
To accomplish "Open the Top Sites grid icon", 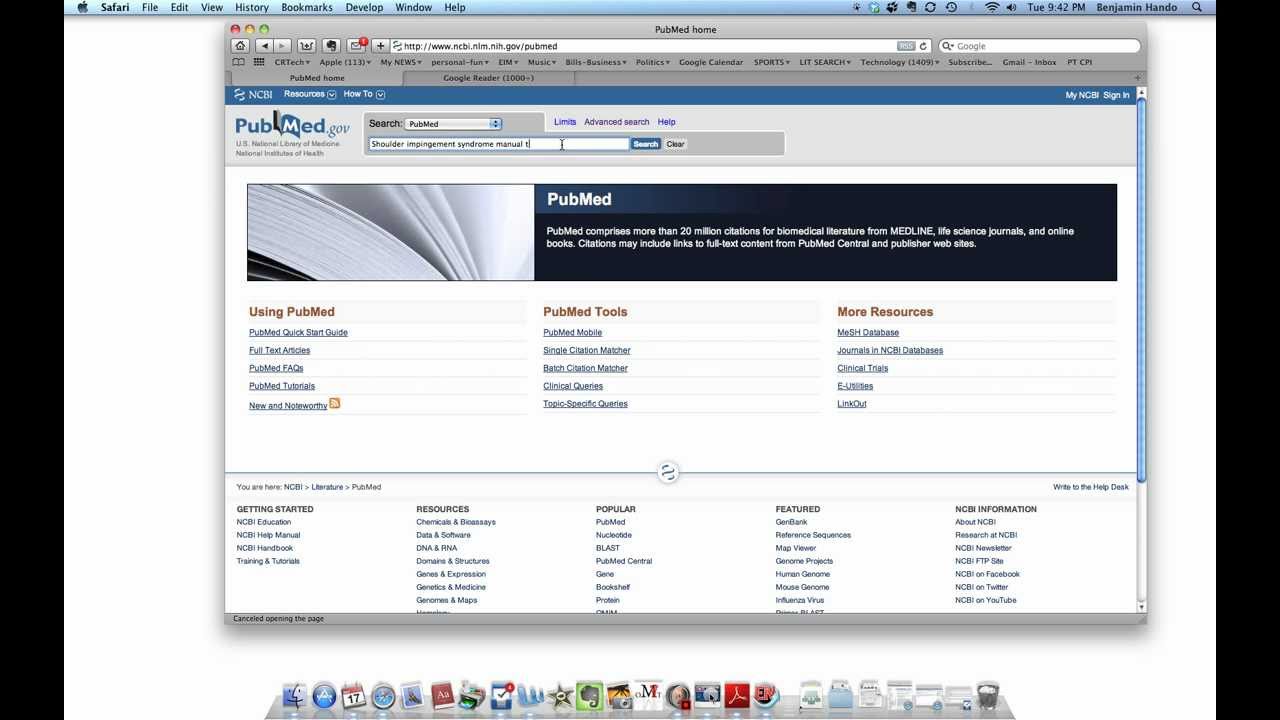I will 259,62.
